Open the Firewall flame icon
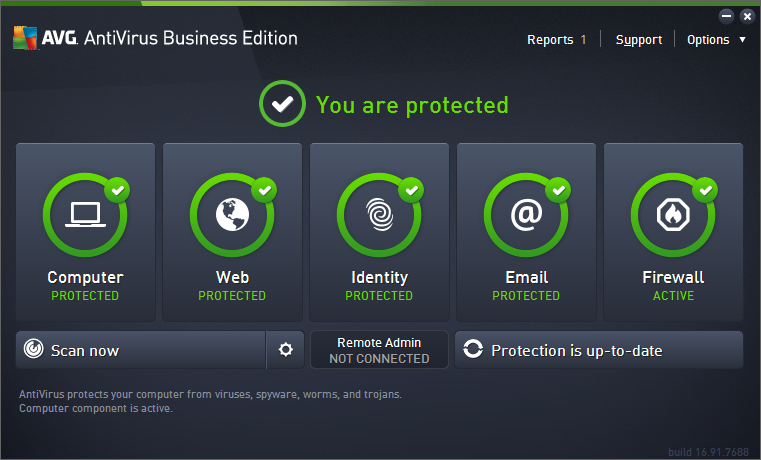The height and width of the screenshot is (460, 761). click(673, 215)
